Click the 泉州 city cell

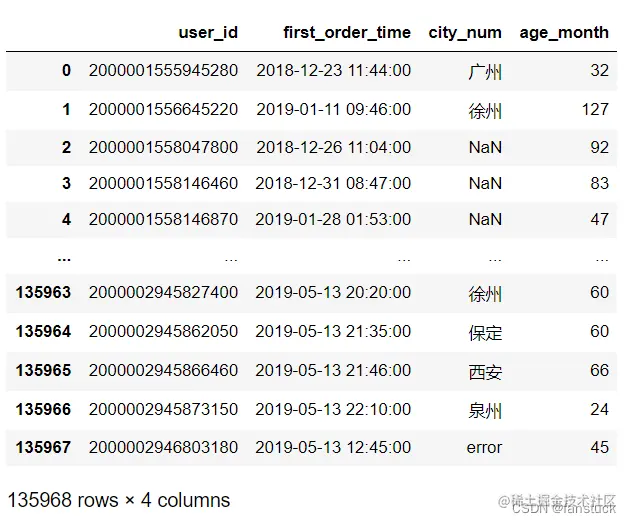484,409
